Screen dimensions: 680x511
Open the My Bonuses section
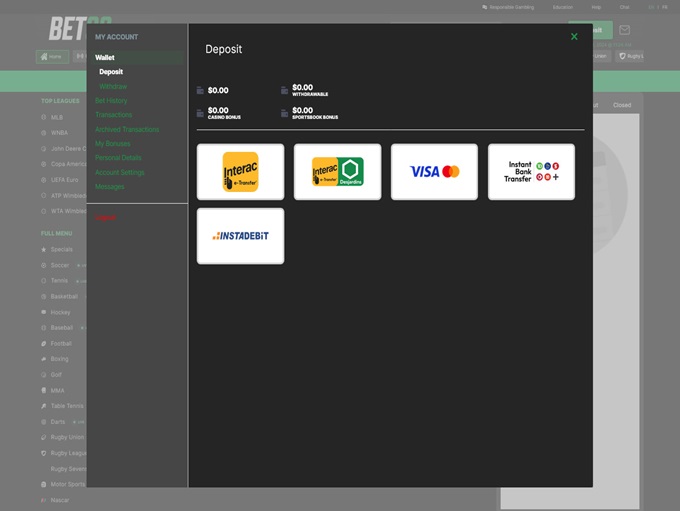point(113,144)
